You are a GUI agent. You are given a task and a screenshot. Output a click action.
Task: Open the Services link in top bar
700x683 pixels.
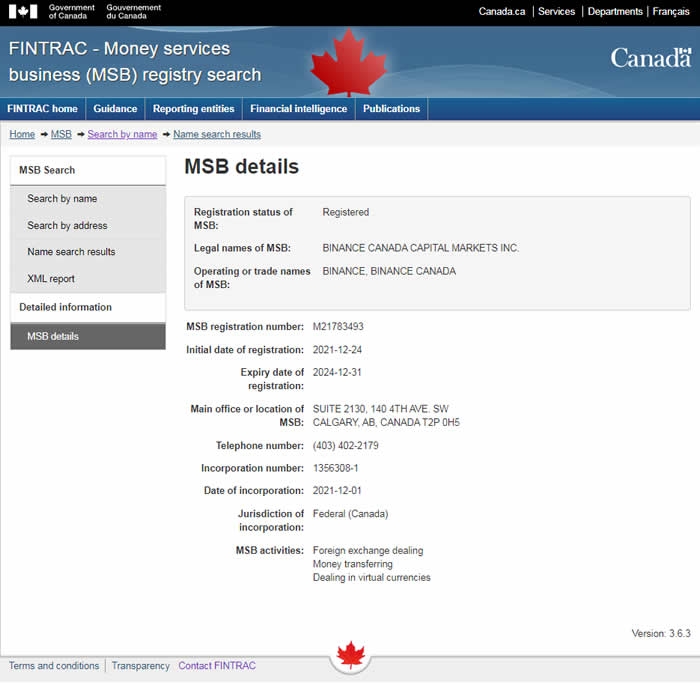pos(556,12)
